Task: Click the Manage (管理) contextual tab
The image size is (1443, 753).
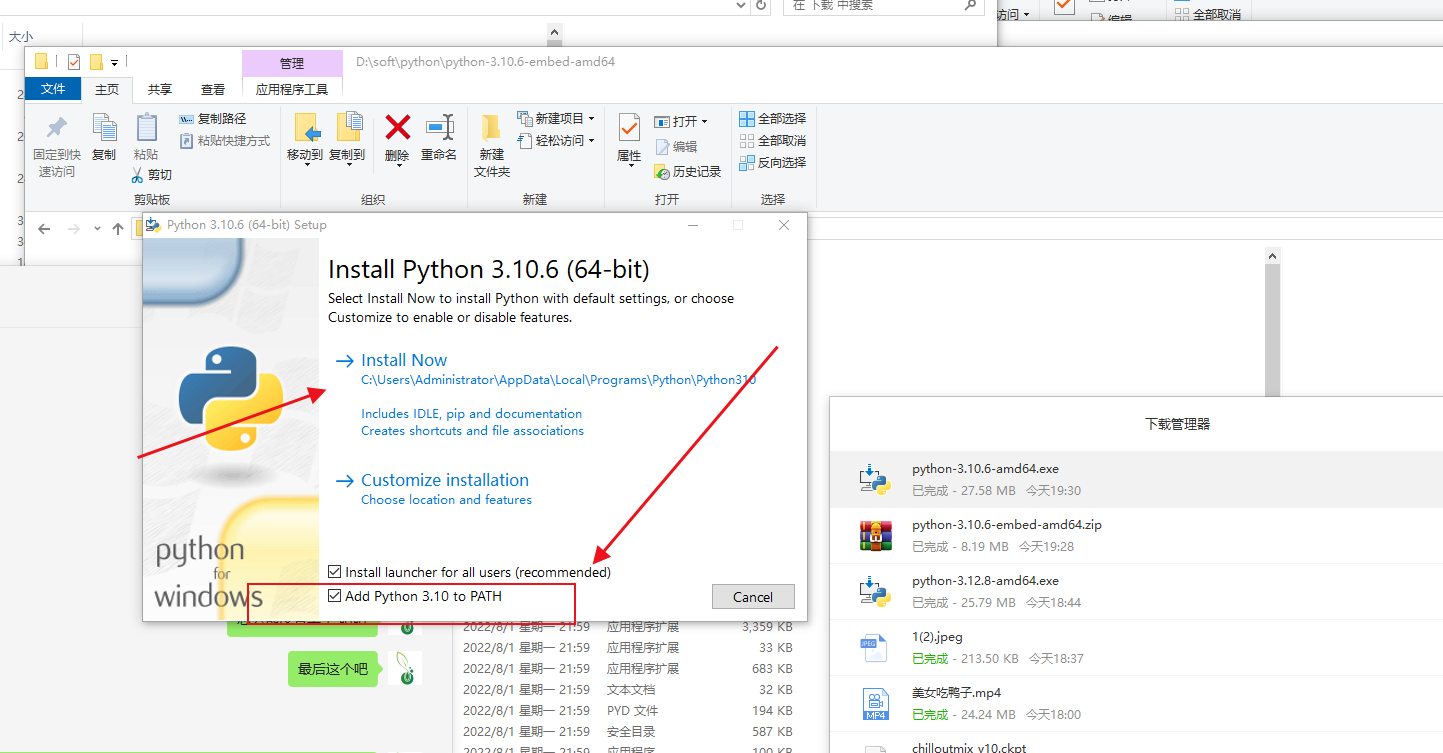Action: click(292, 63)
